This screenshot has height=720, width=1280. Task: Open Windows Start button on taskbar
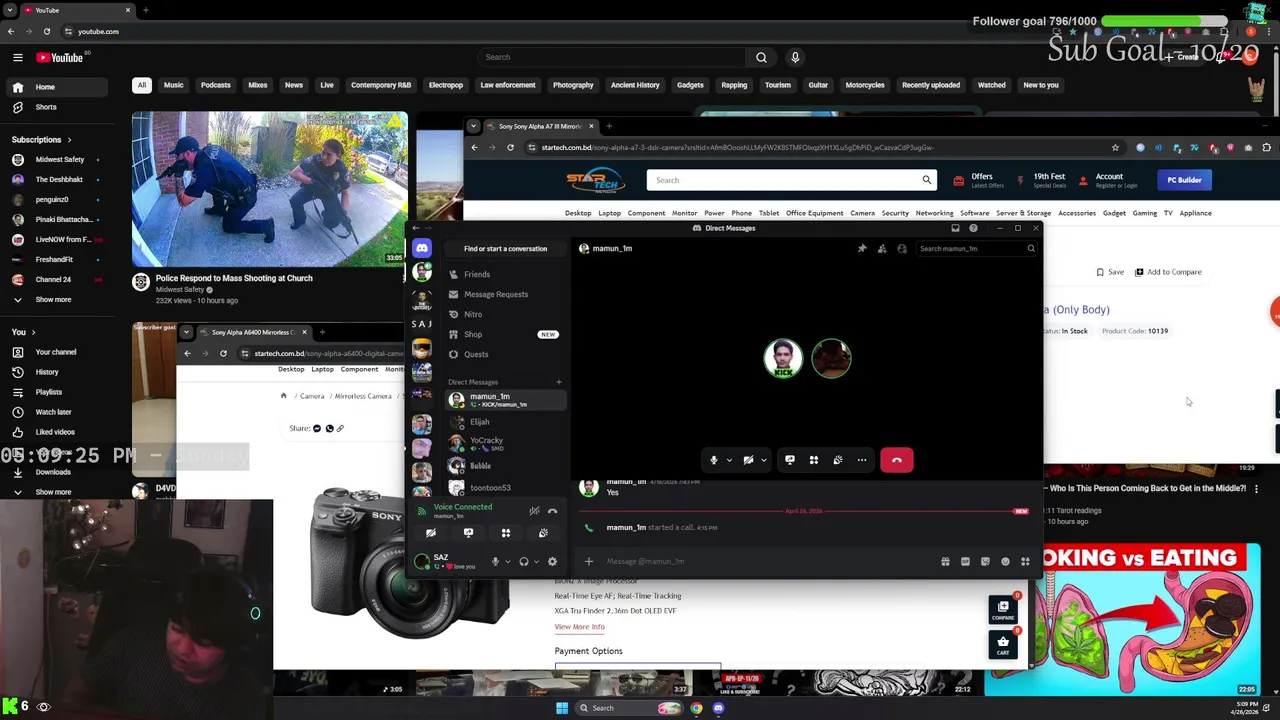562,708
